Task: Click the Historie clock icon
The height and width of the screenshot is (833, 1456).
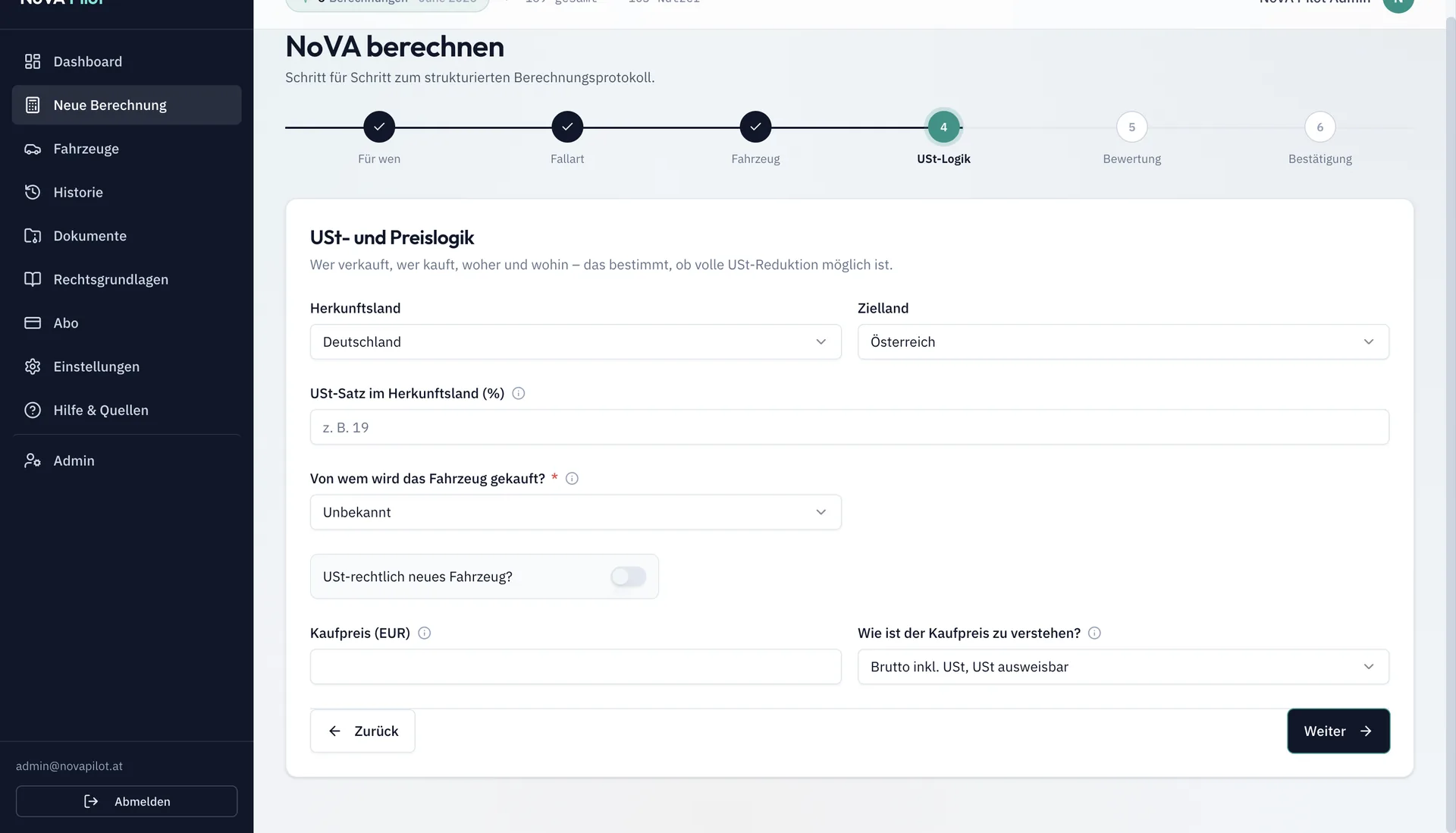Action: click(33, 192)
